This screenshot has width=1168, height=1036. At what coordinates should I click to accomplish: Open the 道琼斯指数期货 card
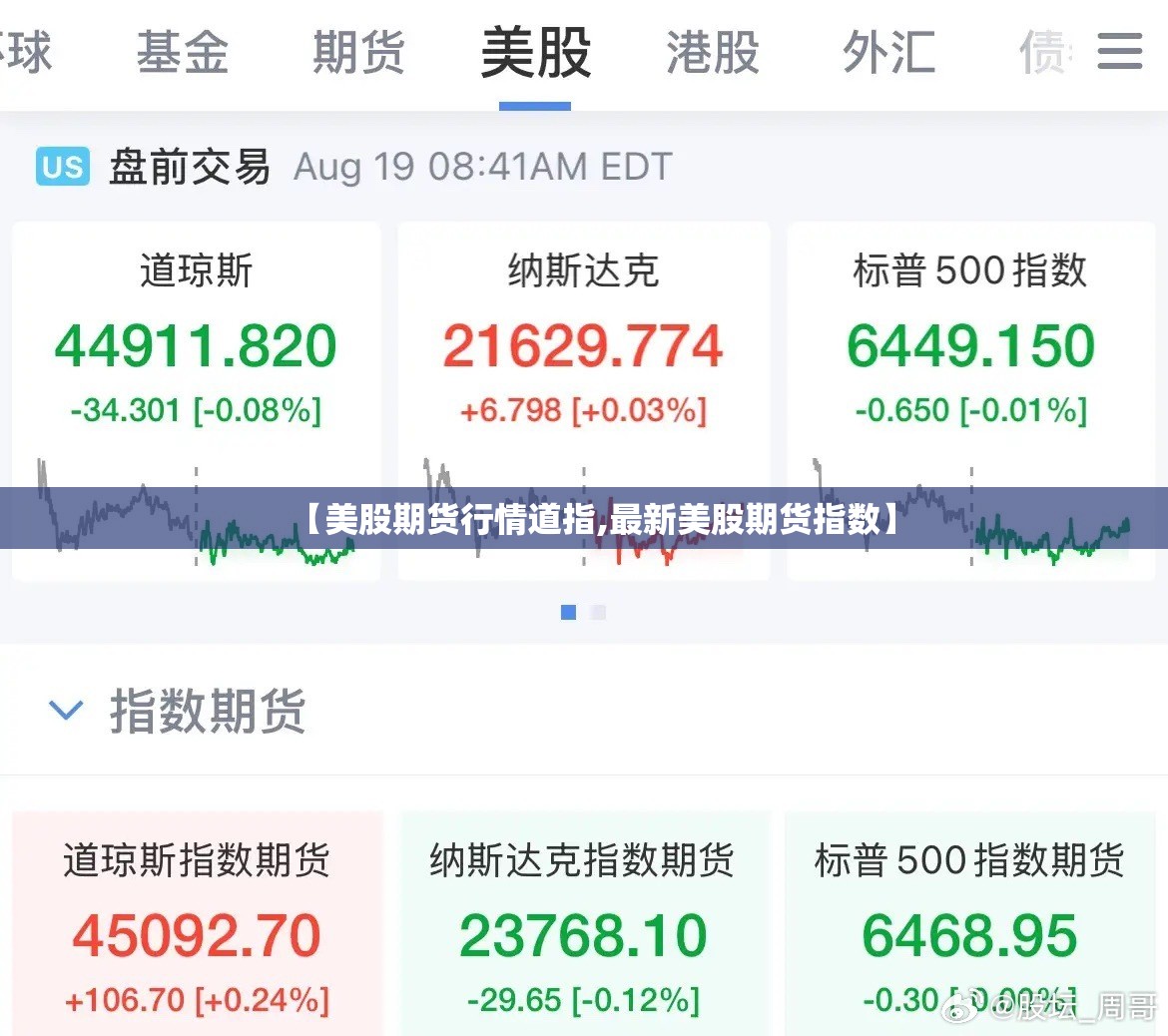197,923
